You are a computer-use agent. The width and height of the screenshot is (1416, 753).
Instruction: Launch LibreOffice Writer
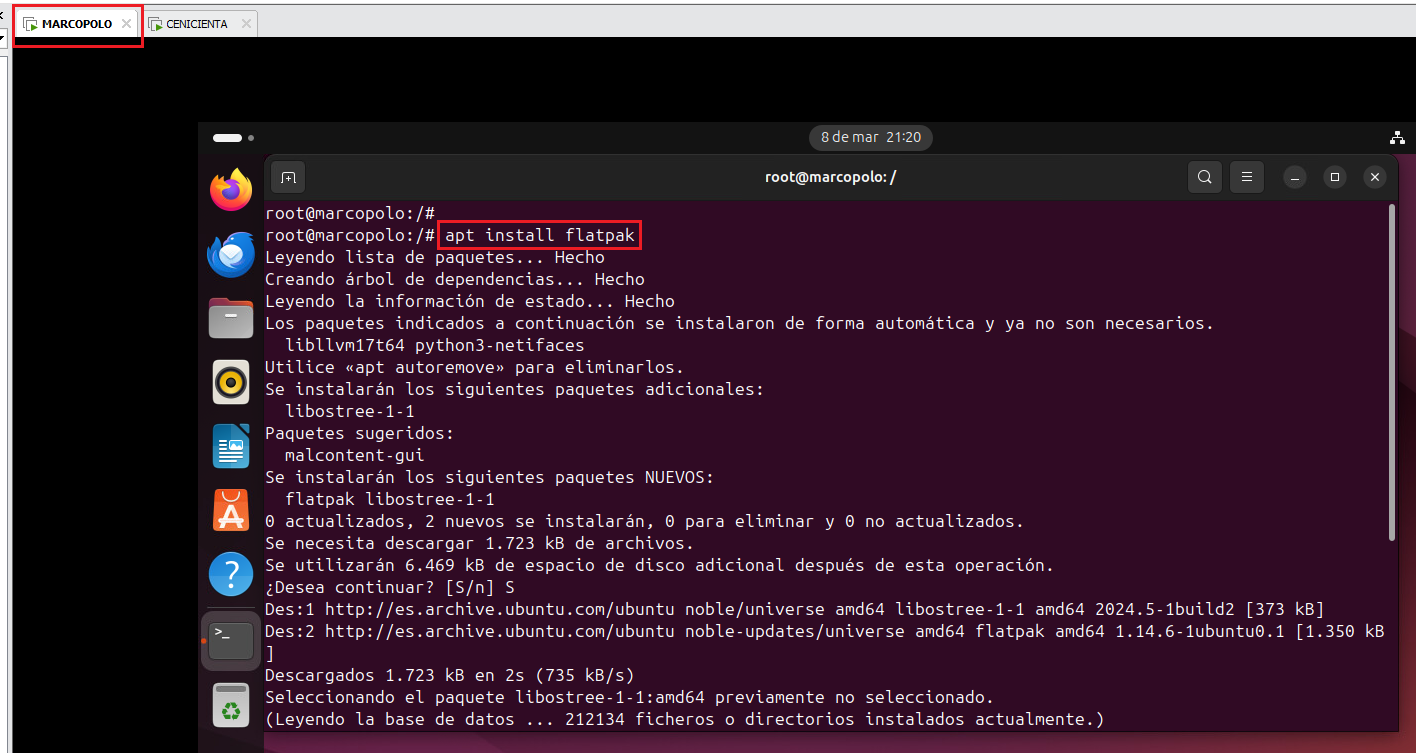click(231, 446)
